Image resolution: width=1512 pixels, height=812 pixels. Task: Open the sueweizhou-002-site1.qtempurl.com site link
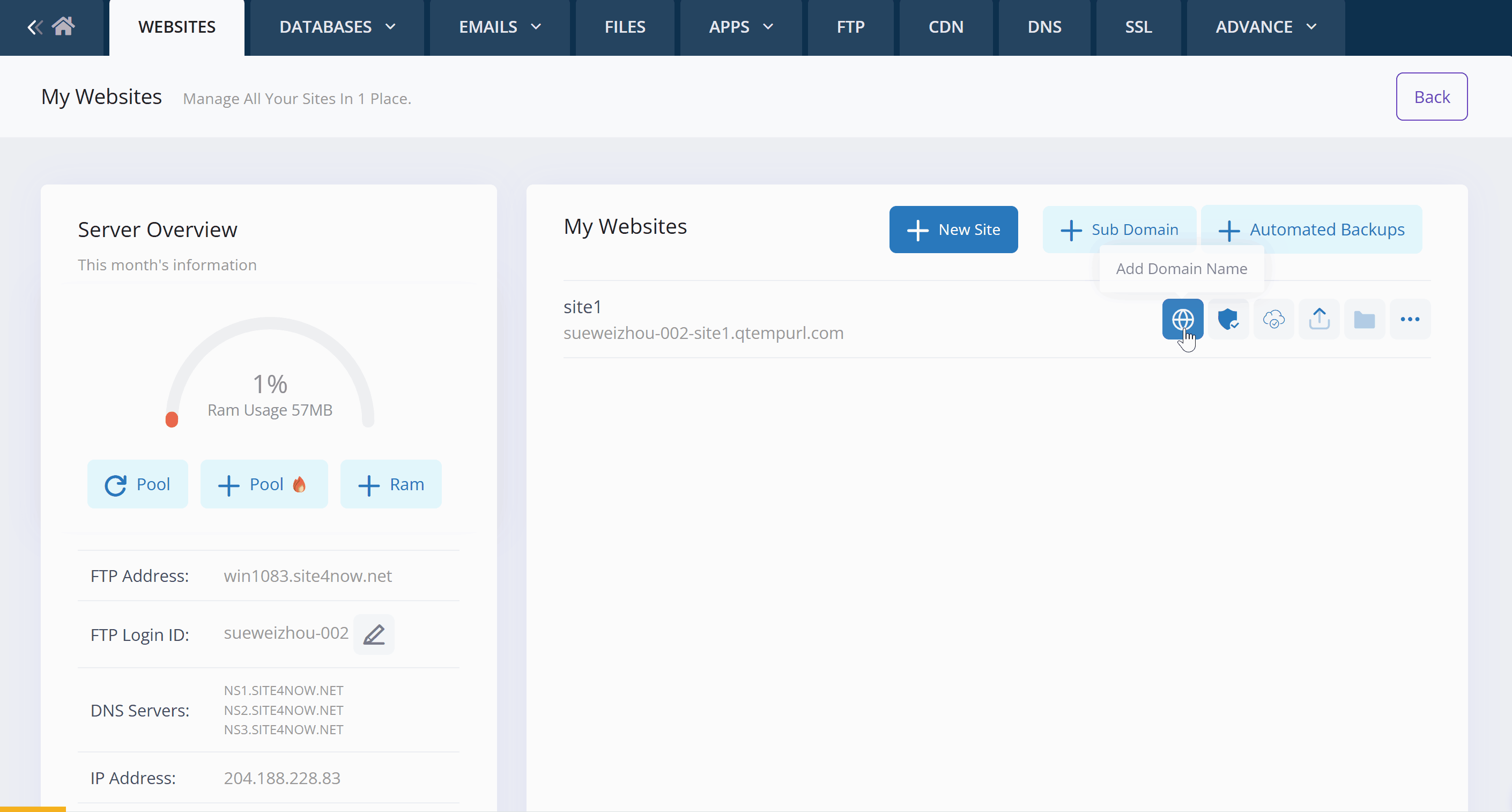703,333
